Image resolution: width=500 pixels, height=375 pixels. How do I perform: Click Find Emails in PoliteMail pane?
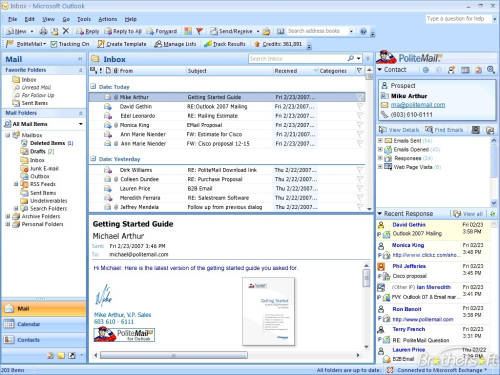coord(445,130)
